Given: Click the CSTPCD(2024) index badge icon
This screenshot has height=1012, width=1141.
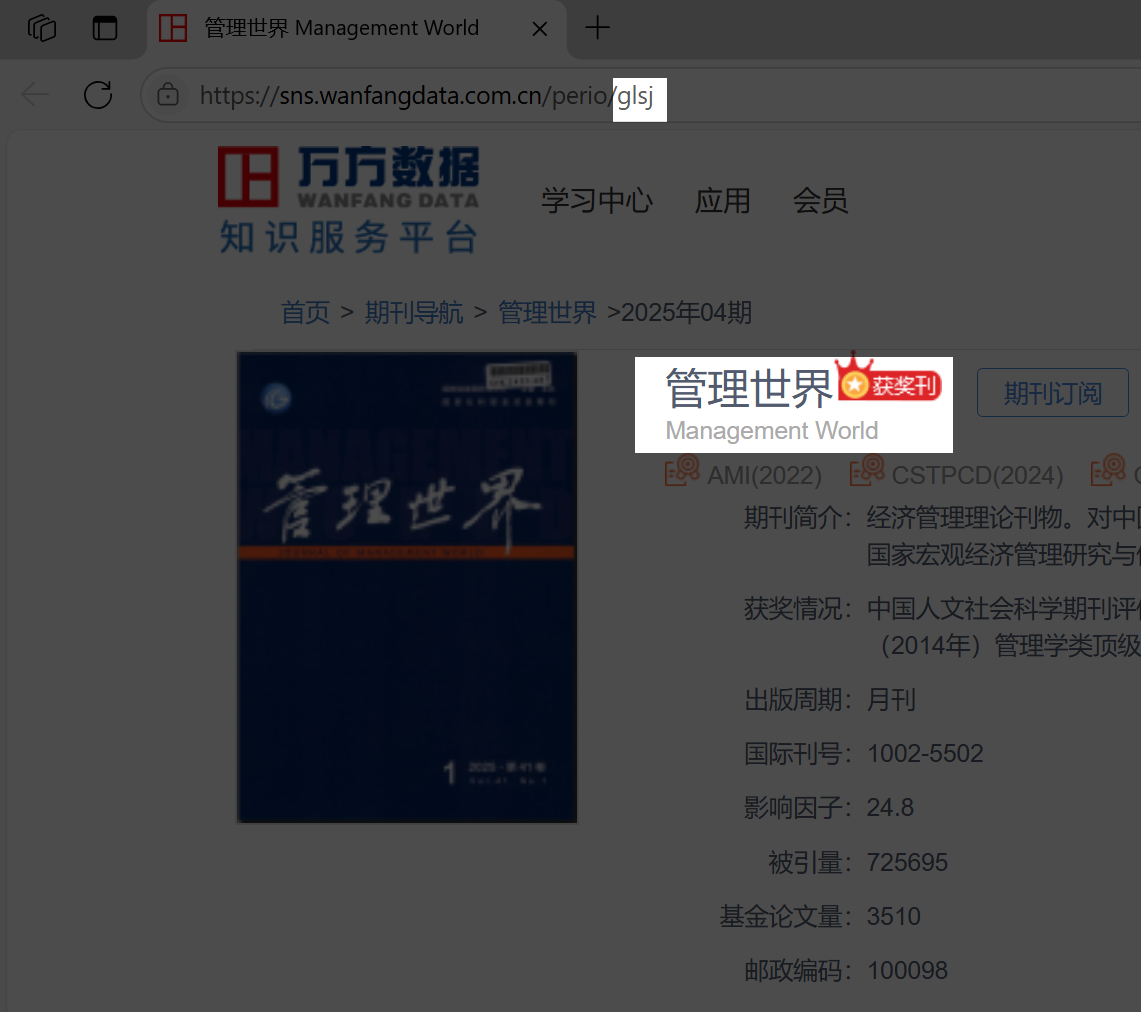Looking at the screenshot, I should point(867,471).
